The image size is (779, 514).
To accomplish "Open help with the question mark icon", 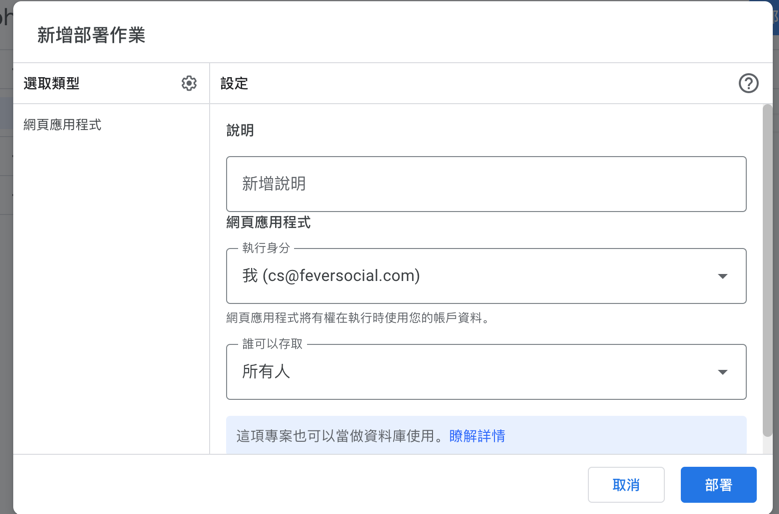I will [x=748, y=83].
